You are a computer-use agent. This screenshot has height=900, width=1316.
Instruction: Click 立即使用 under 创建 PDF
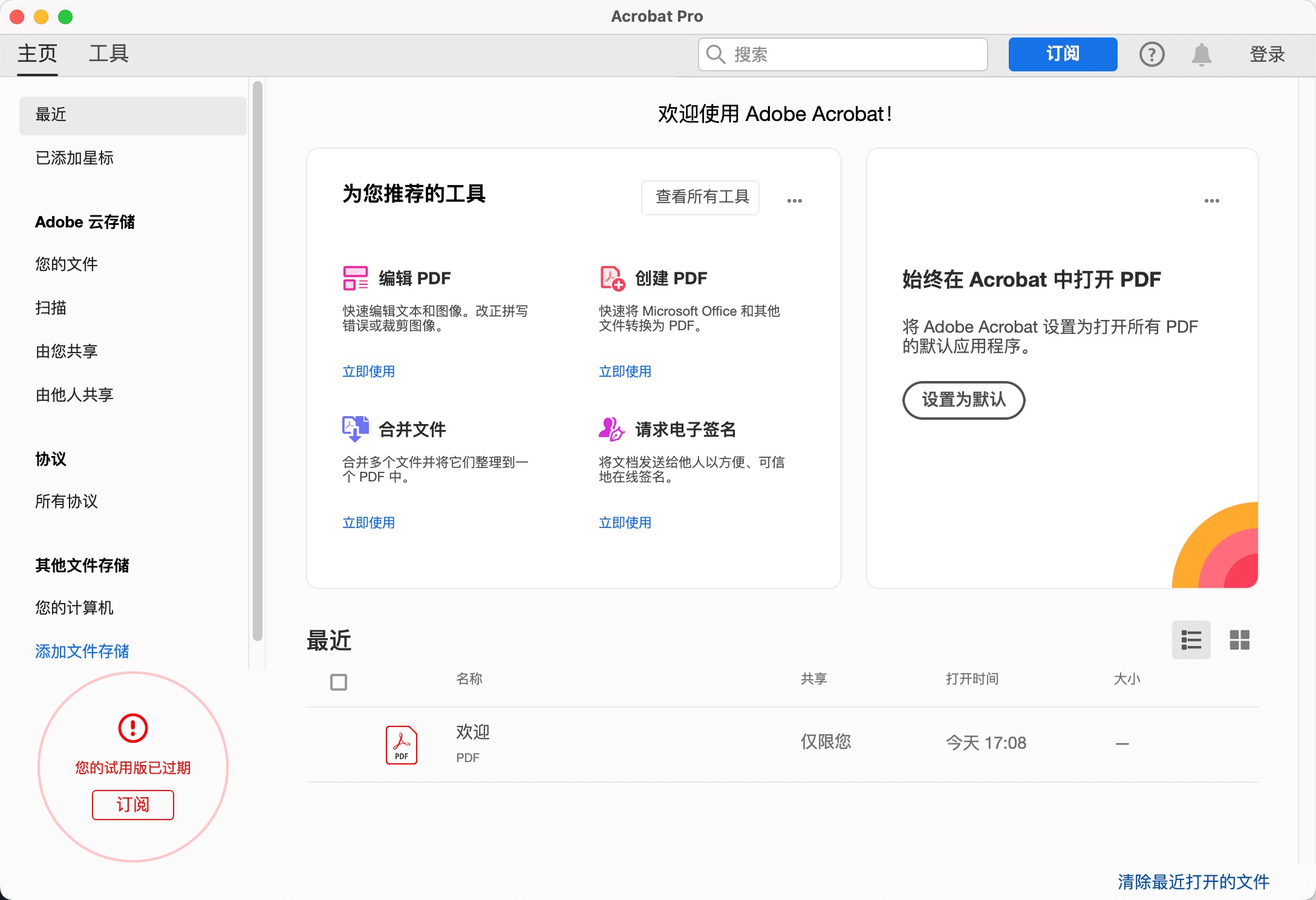pyautogui.click(x=625, y=371)
